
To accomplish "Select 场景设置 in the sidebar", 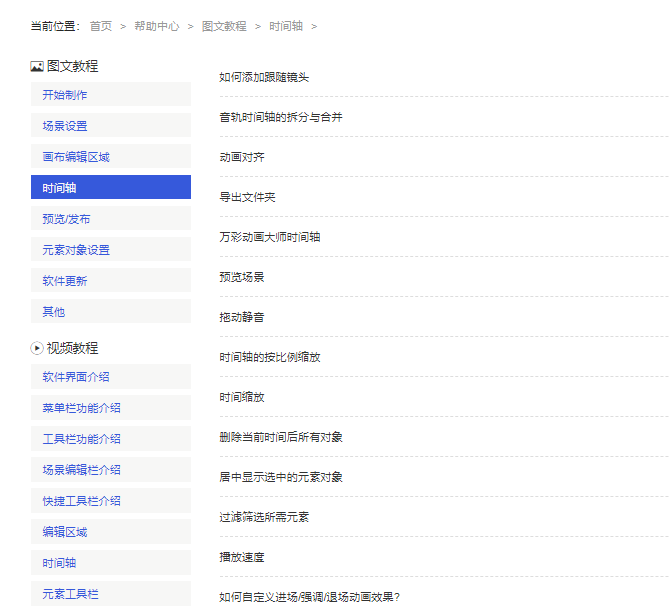I will coord(111,126).
